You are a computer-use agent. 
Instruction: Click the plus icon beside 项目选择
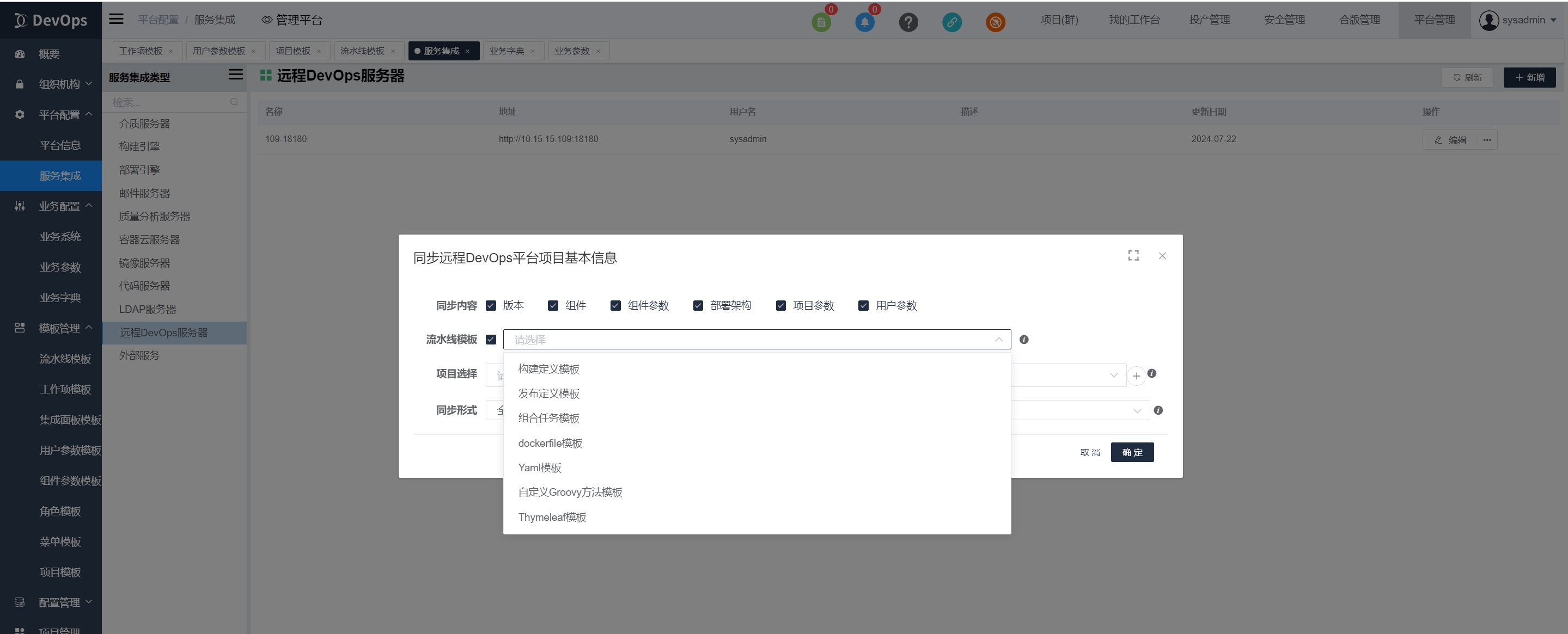(1136, 376)
